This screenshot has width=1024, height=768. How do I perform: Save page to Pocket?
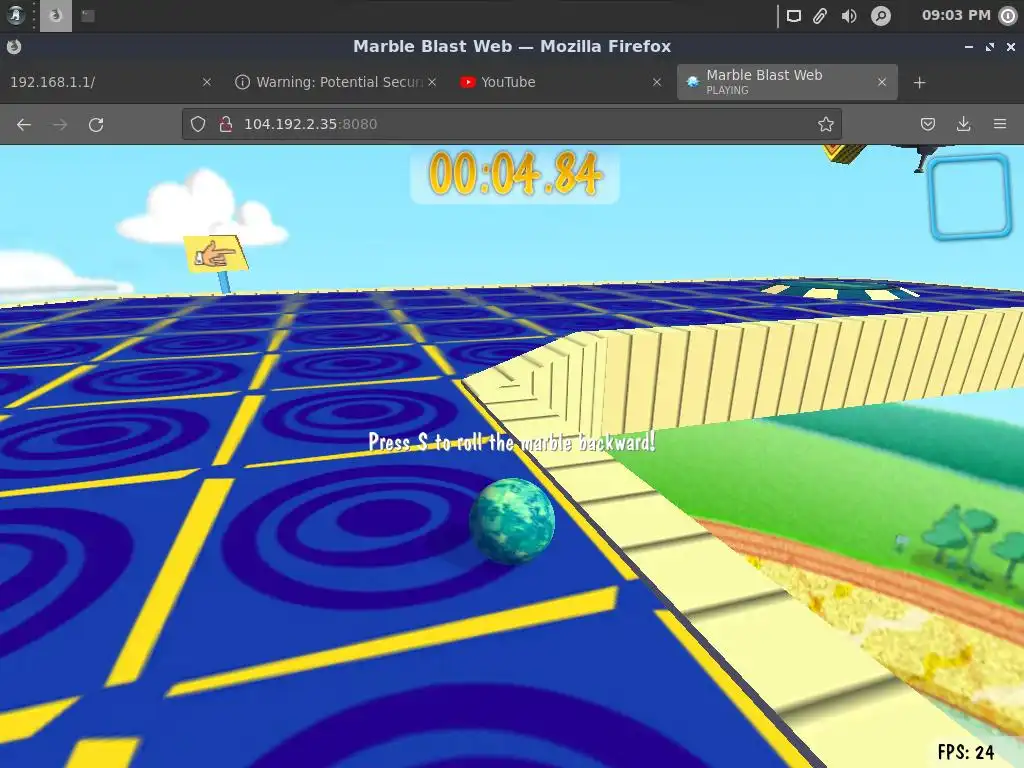[x=927, y=124]
